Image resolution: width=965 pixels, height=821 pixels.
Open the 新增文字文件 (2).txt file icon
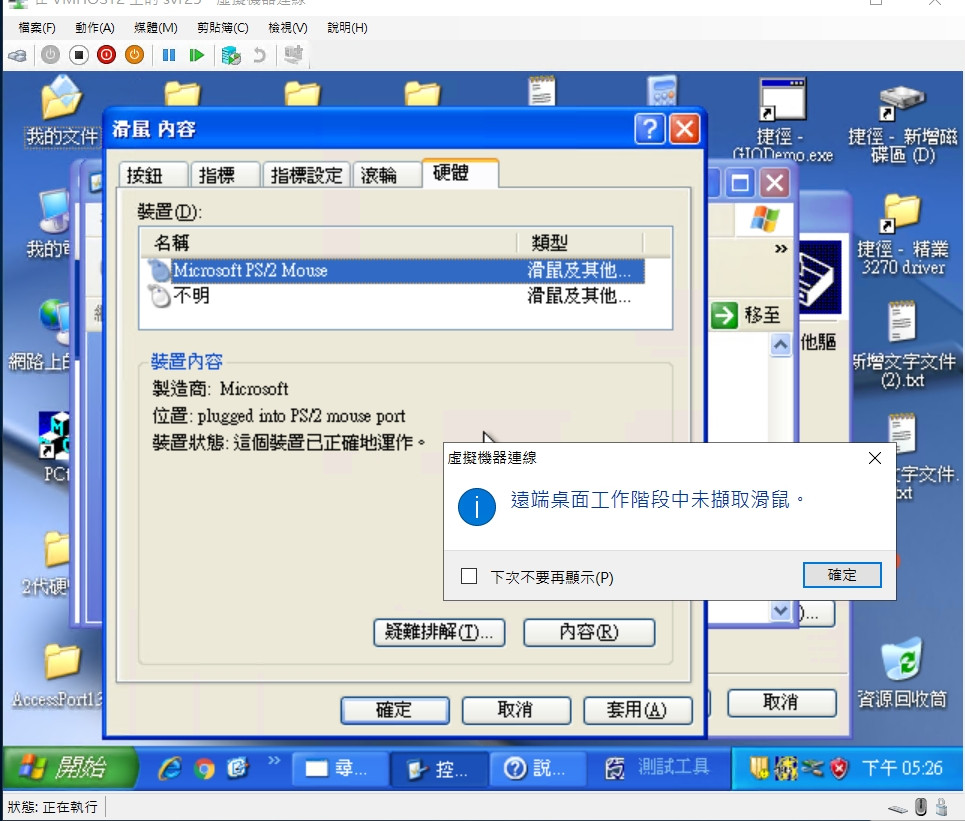[903, 345]
